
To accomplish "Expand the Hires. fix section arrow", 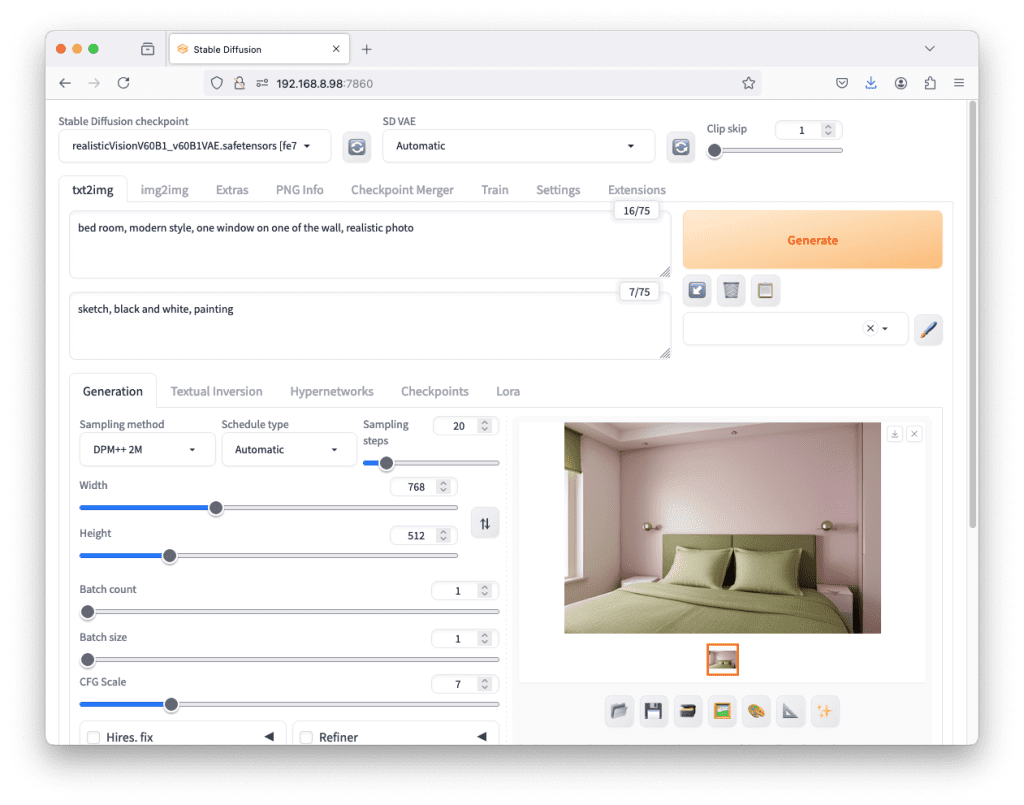I will 268,737.
